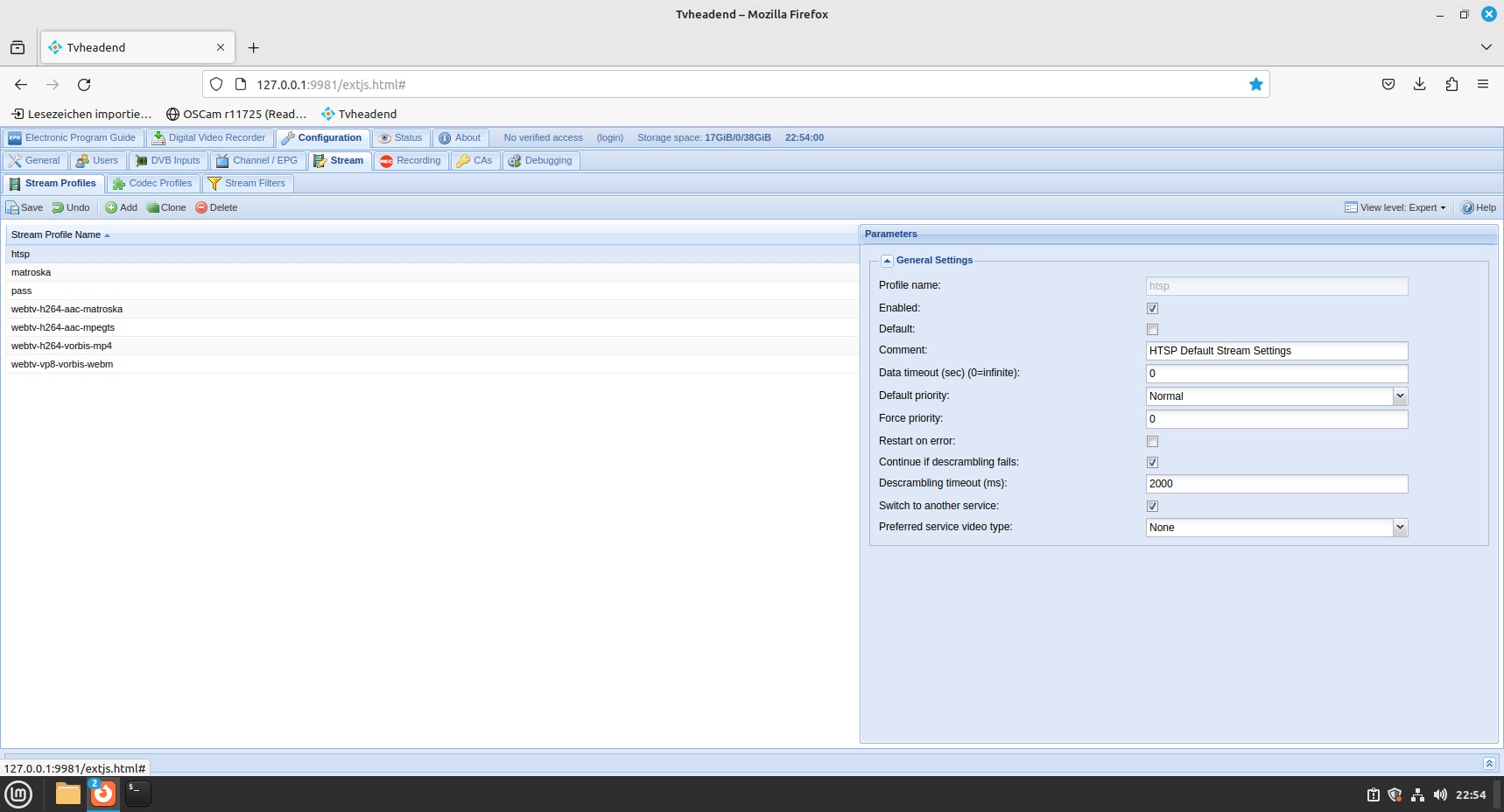Open Files folder in taskbar
The width and height of the screenshot is (1504, 812).
pyautogui.click(x=67, y=794)
